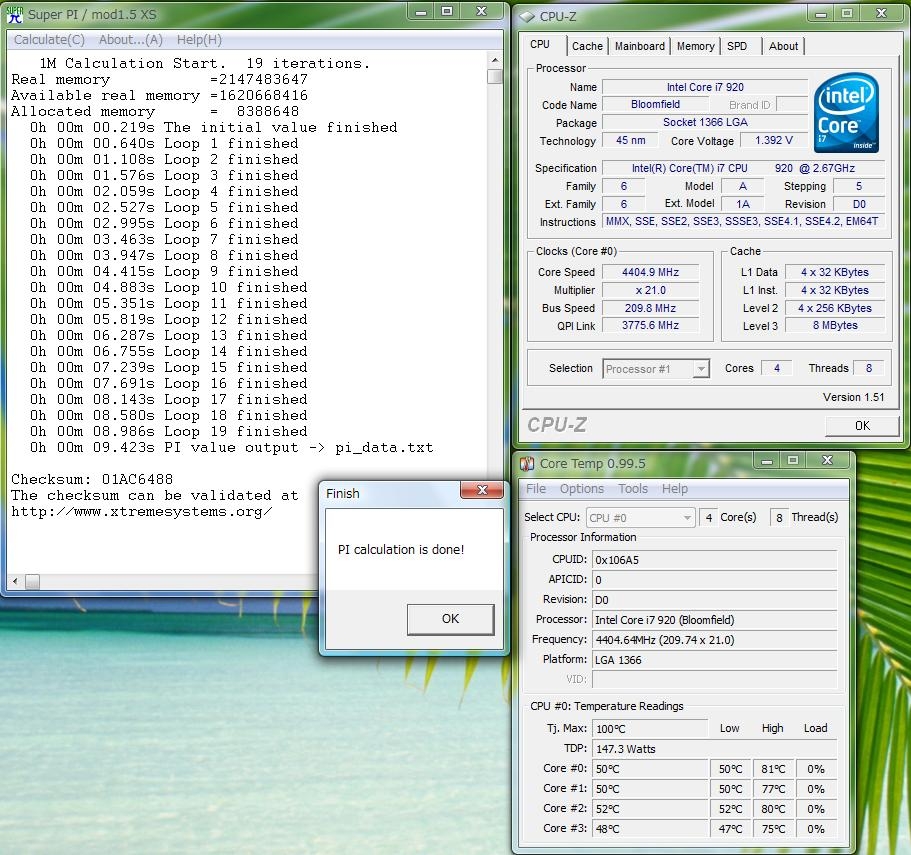Click the Core Voltage value 1.392 V
The image size is (911, 855).
774,141
